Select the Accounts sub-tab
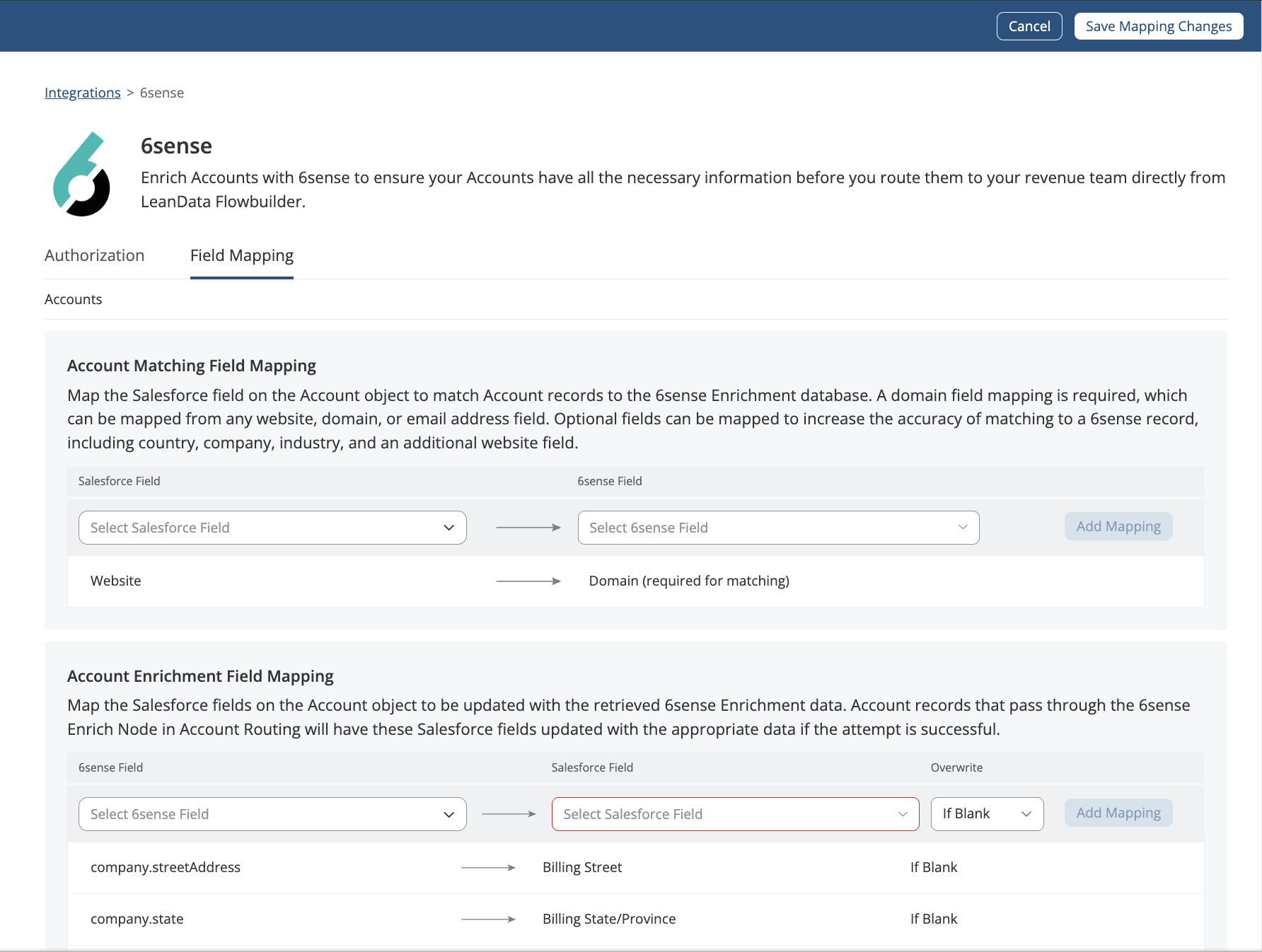Screen dimensions: 1262x952 click(x=74, y=299)
